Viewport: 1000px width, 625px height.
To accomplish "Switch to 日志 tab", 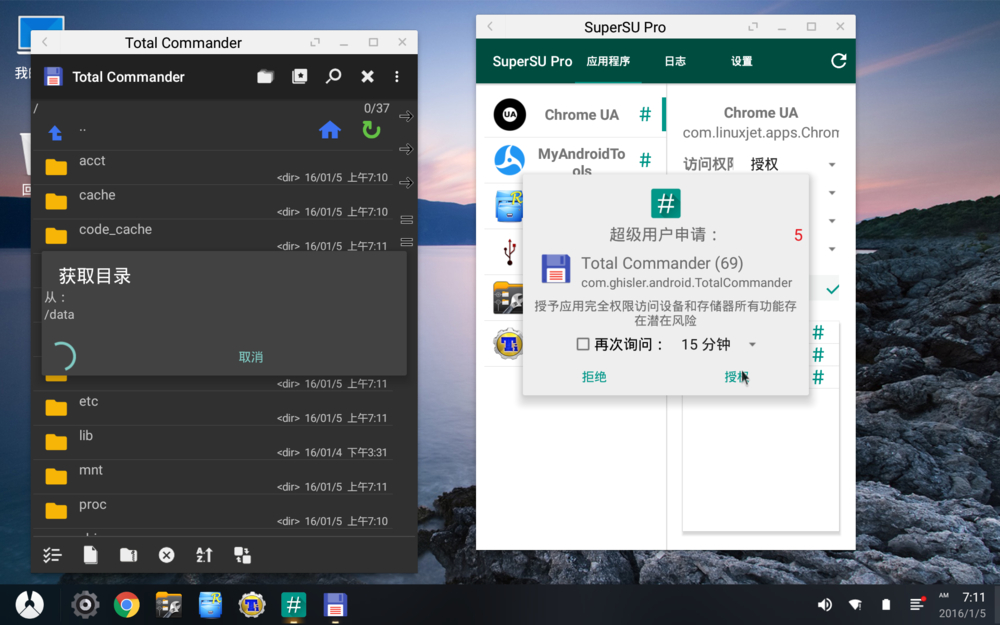I will point(675,61).
